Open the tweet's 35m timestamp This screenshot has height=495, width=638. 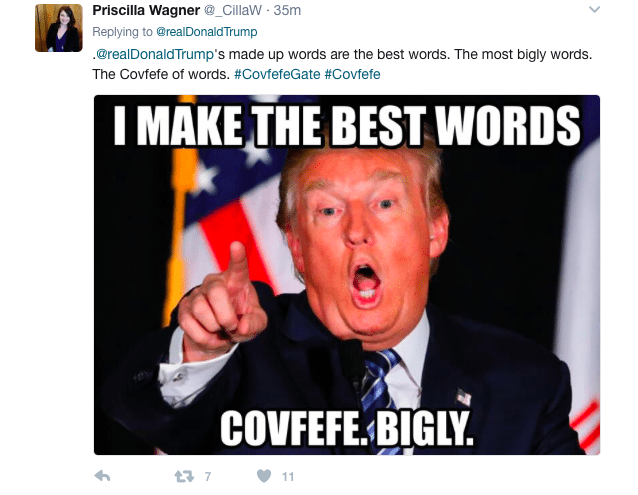tap(287, 11)
